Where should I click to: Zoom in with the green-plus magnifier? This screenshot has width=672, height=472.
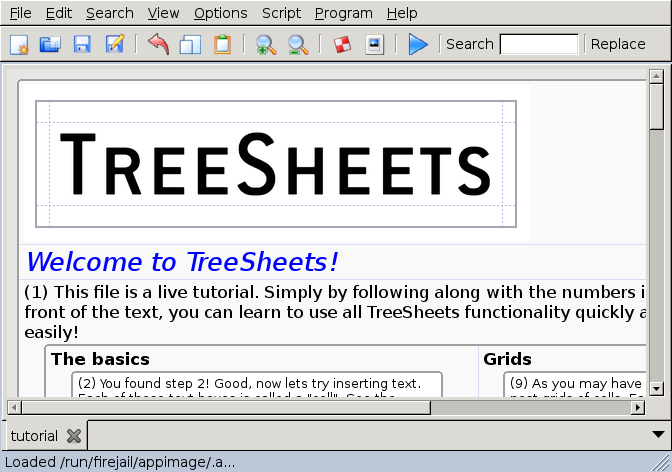(x=266, y=44)
